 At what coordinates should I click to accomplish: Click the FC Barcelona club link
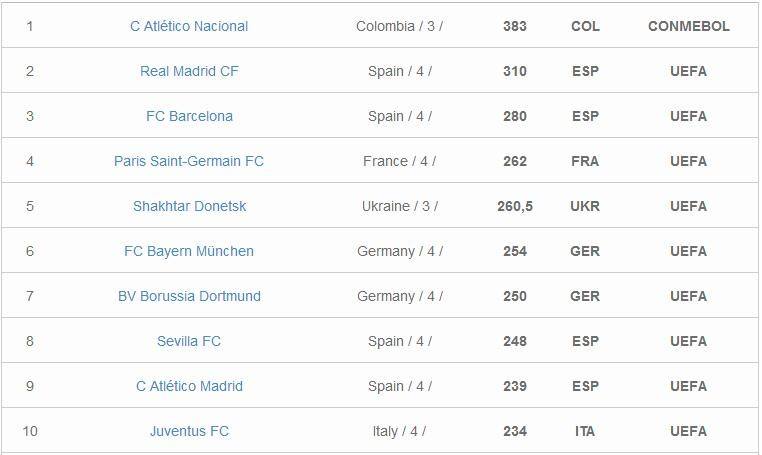pyautogui.click(x=189, y=116)
